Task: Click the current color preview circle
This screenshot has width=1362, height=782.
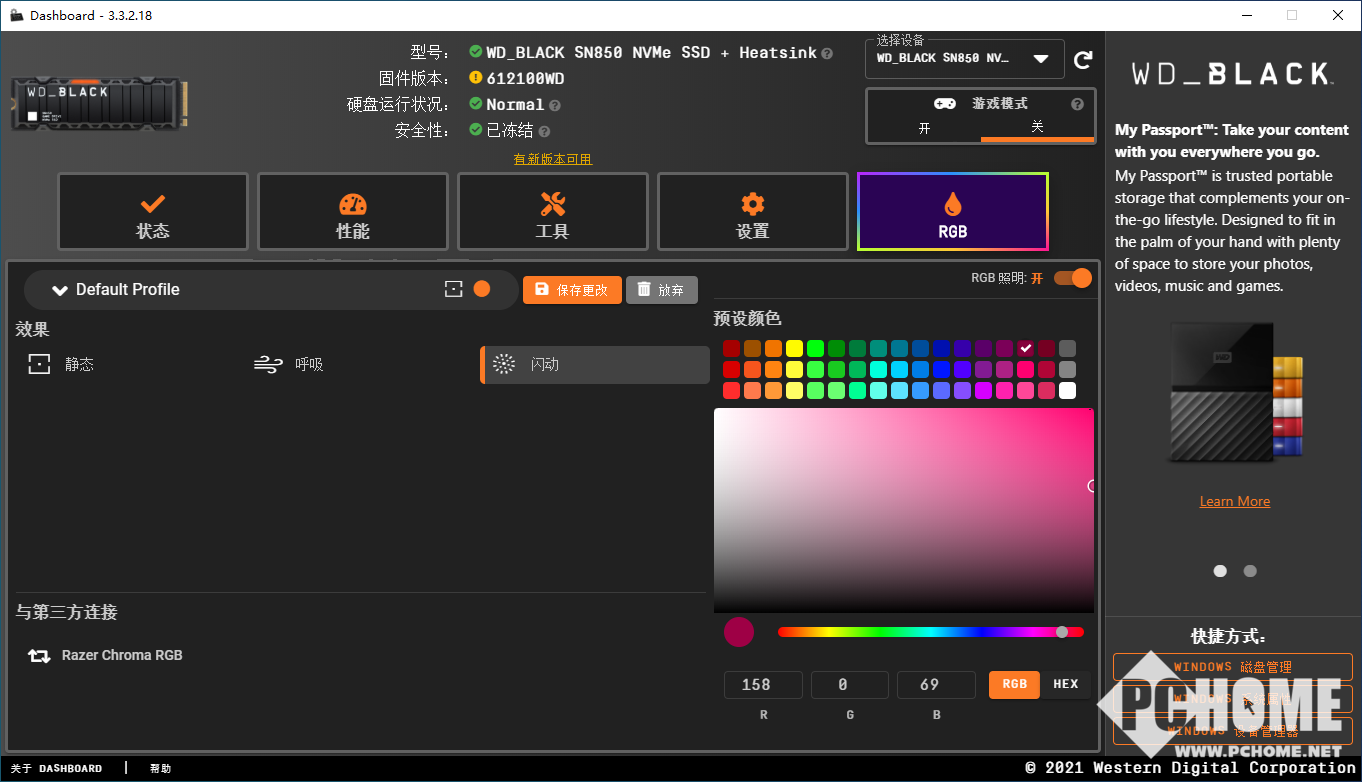Action: coord(739,632)
